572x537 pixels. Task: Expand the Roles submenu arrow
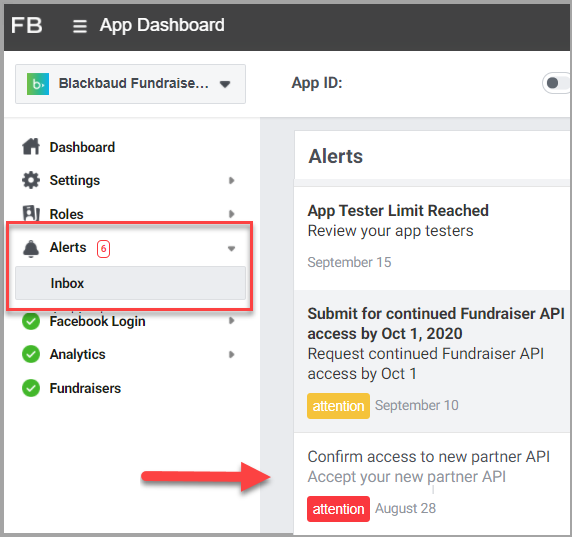[x=231, y=214]
